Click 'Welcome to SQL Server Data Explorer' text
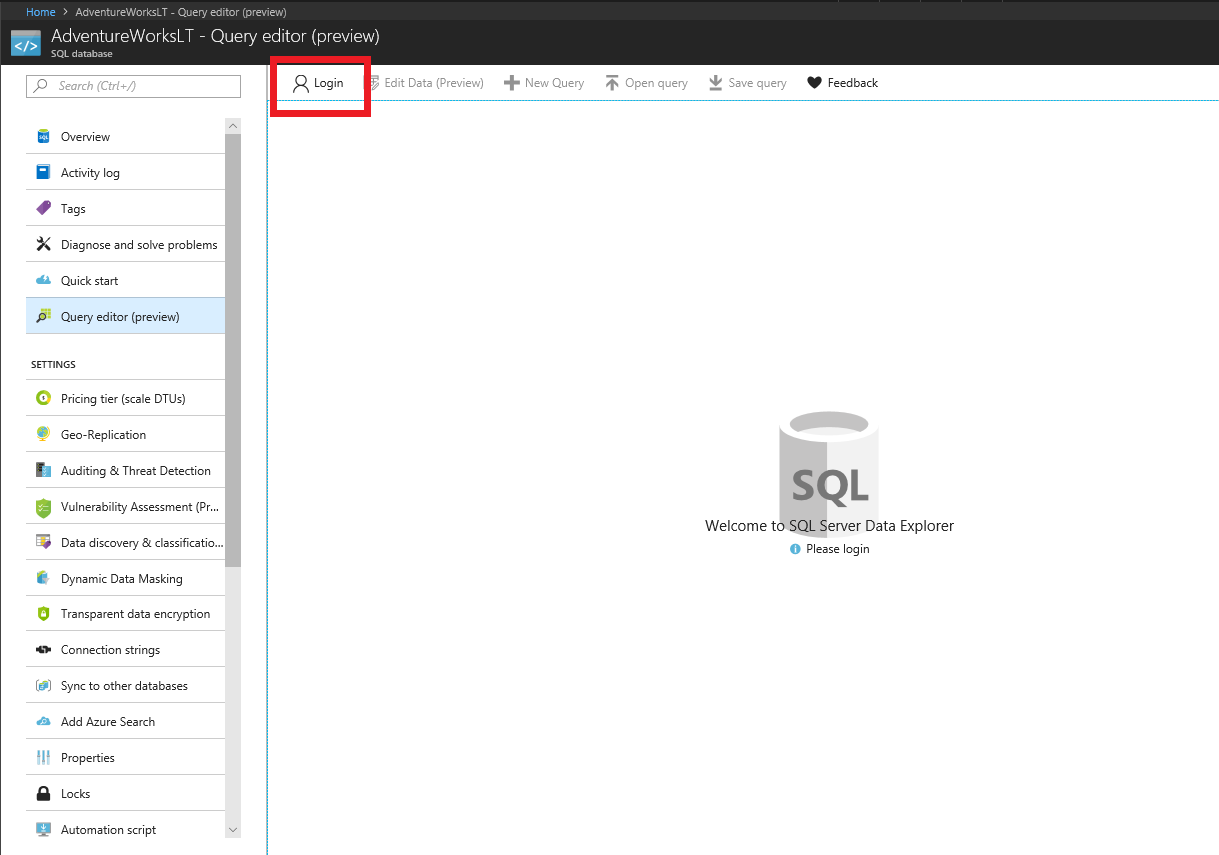 829,525
